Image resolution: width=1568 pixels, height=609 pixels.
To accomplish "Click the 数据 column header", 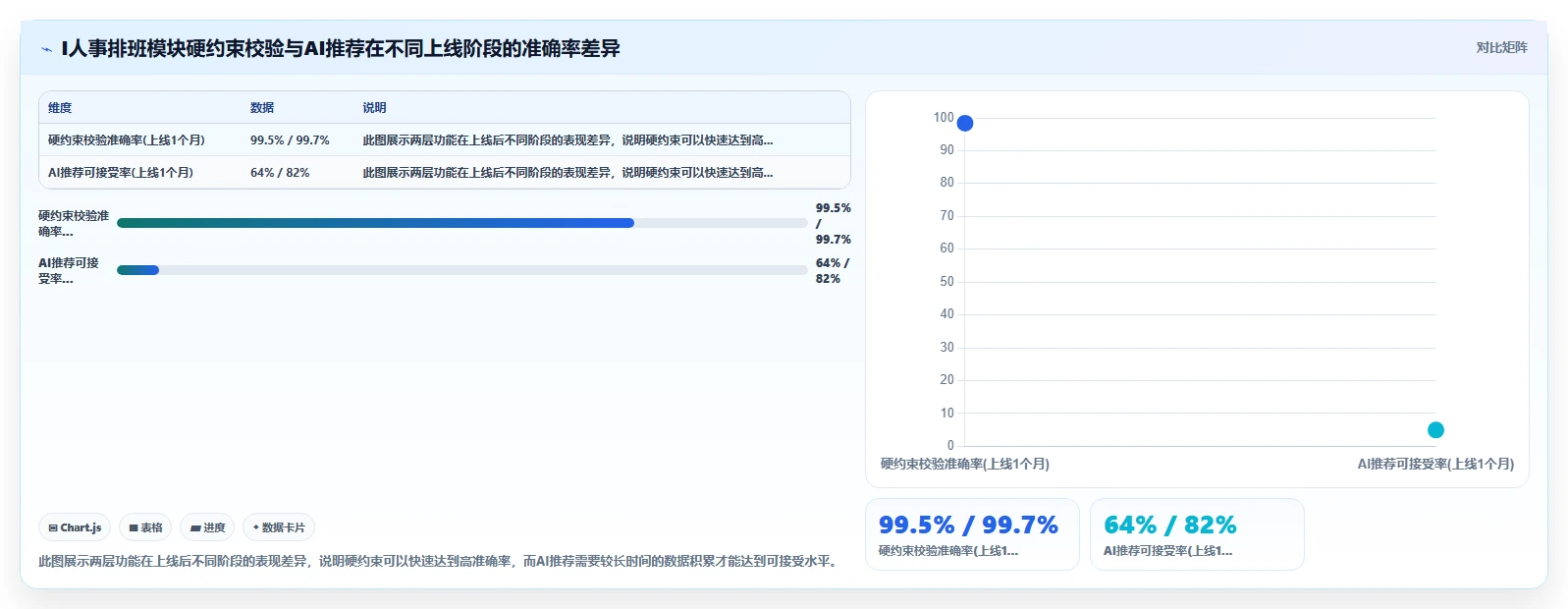I will 262,108.
